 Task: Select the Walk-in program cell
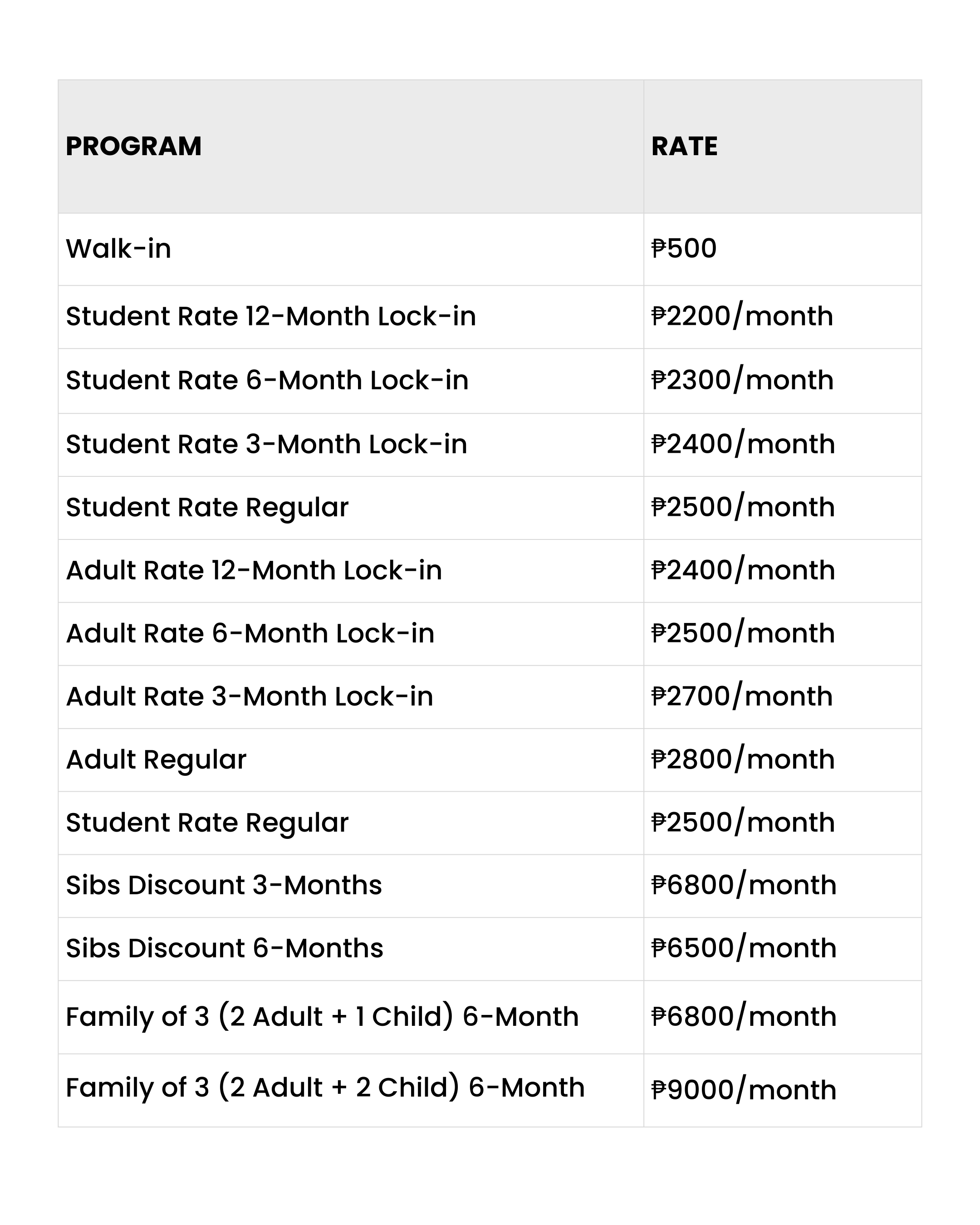click(118, 249)
